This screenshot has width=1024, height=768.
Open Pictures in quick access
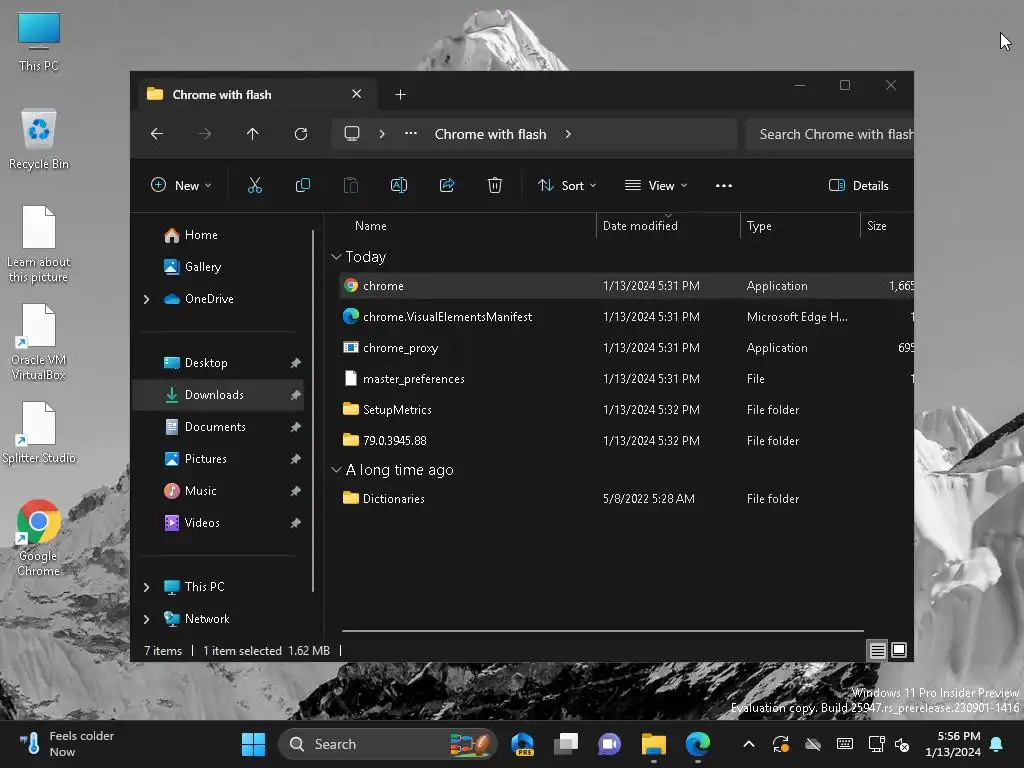205,459
